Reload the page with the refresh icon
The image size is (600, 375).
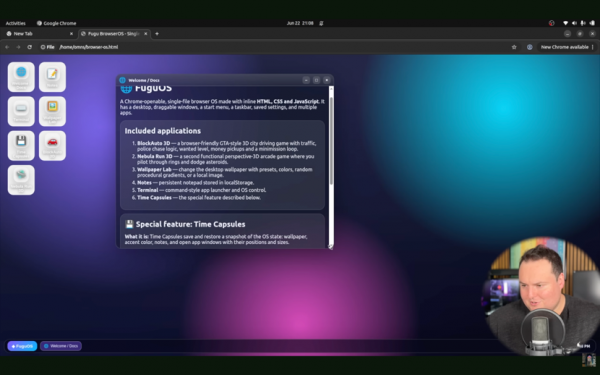click(x=29, y=47)
